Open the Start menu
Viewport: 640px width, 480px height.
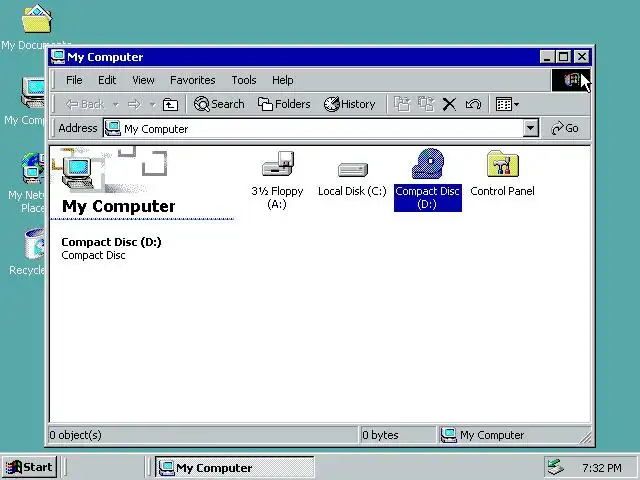(x=29, y=467)
